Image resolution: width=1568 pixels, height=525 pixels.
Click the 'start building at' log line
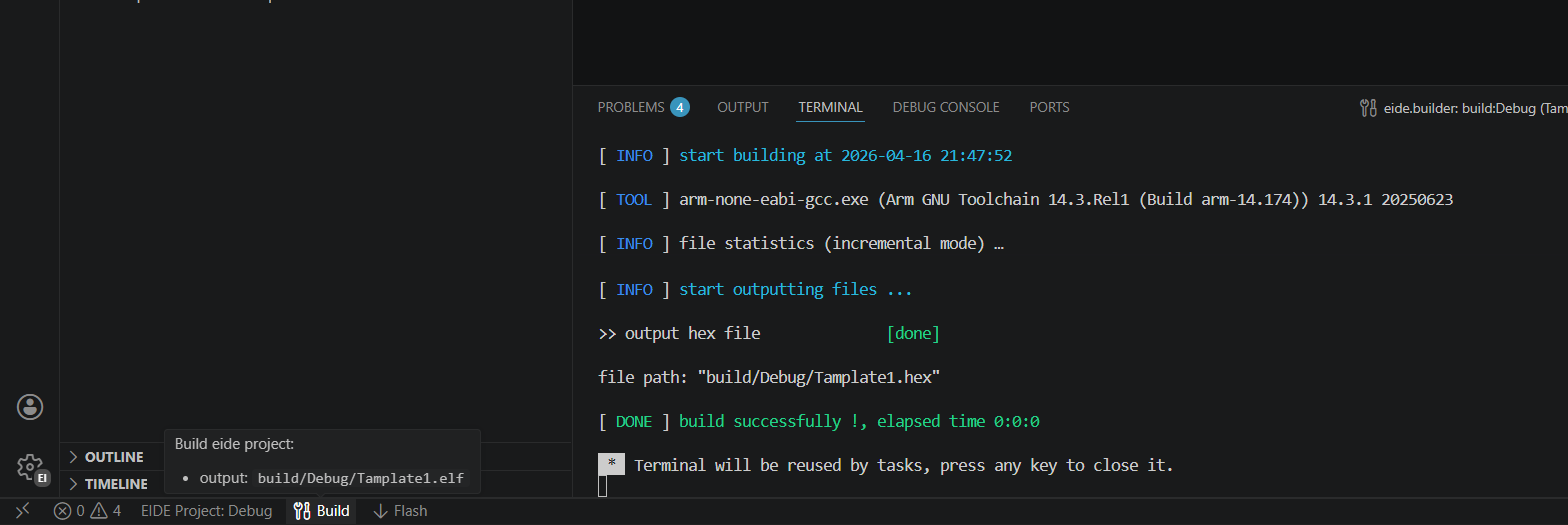pyautogui.click(x=806, y=156)
